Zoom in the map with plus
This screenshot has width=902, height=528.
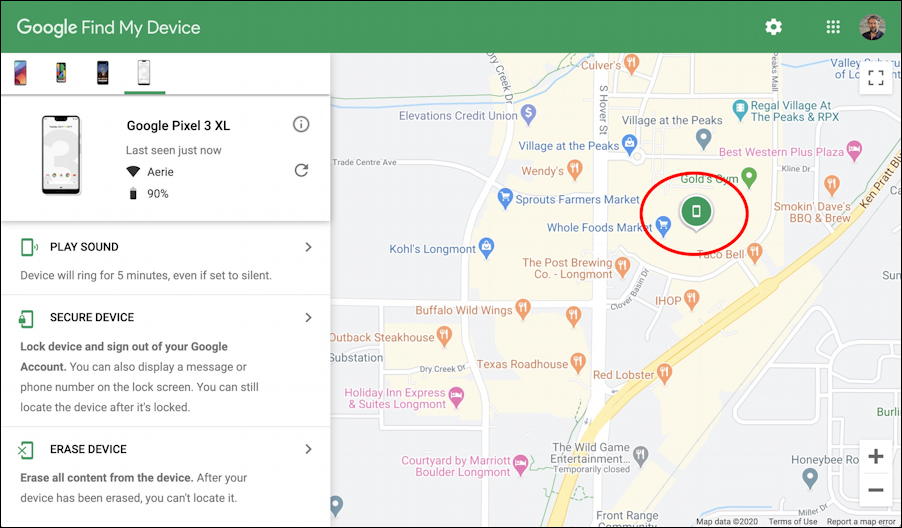click(876, 456)
